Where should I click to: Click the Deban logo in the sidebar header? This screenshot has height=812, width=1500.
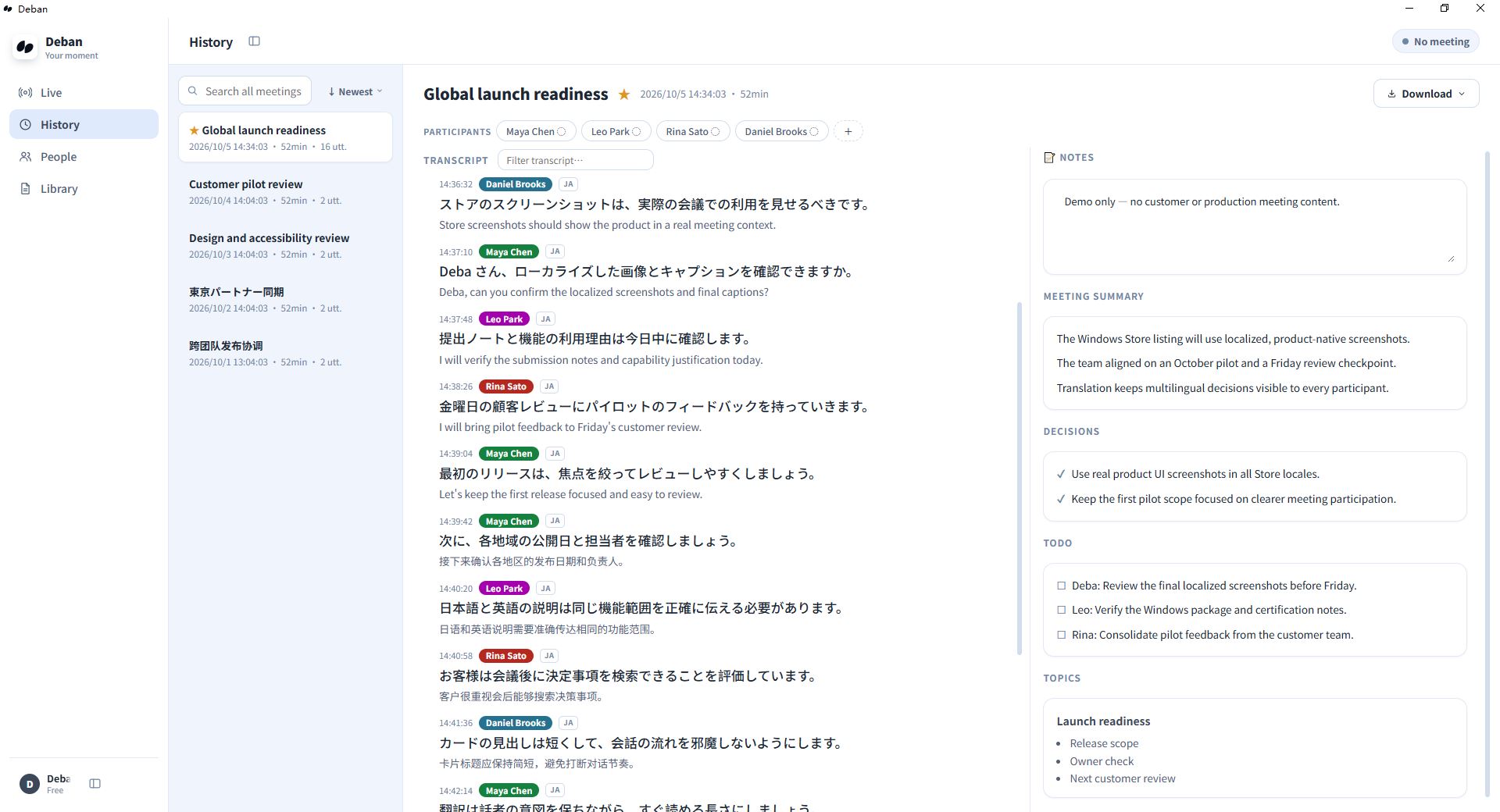coord(25,47)
